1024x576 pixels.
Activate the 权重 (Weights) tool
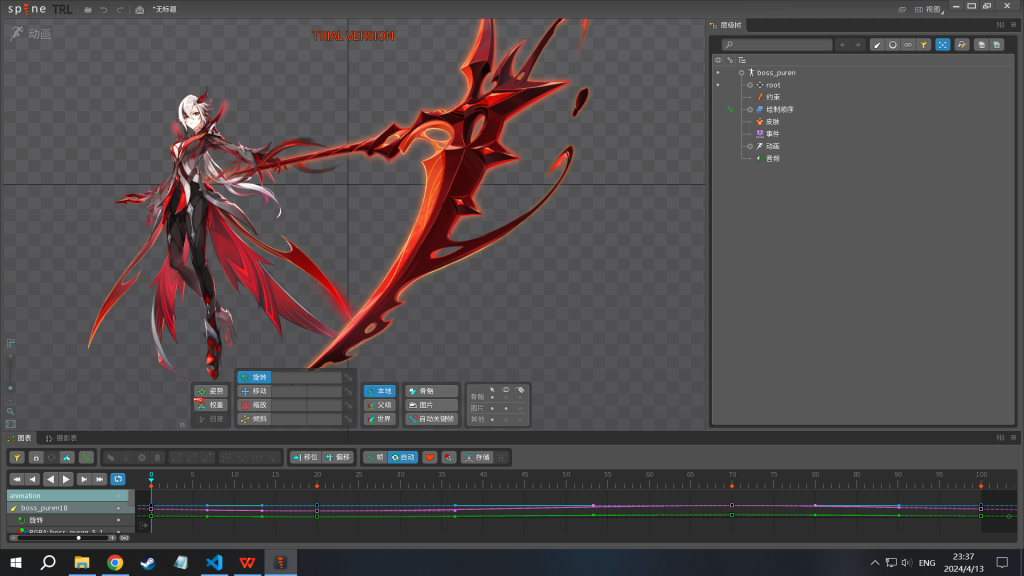[211, 405]
